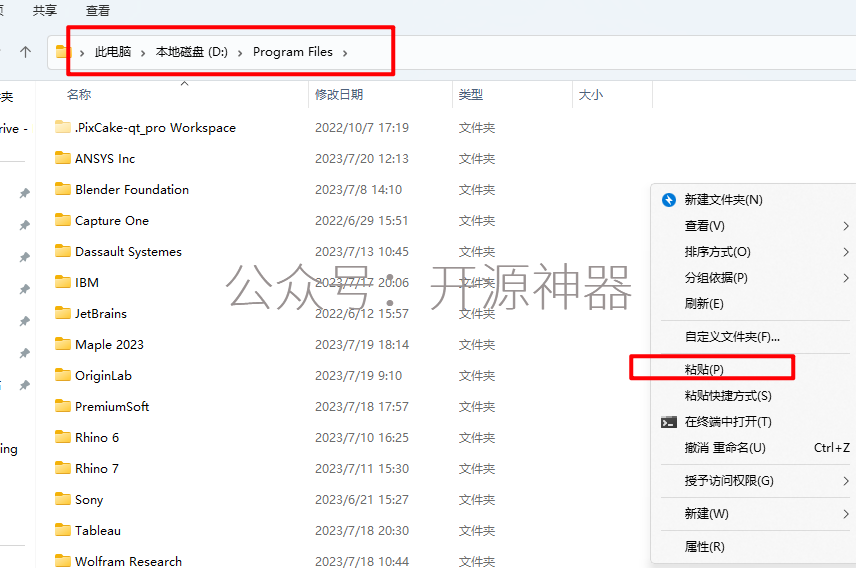Click the Maple 2023 folder icon

coord(63,345)
